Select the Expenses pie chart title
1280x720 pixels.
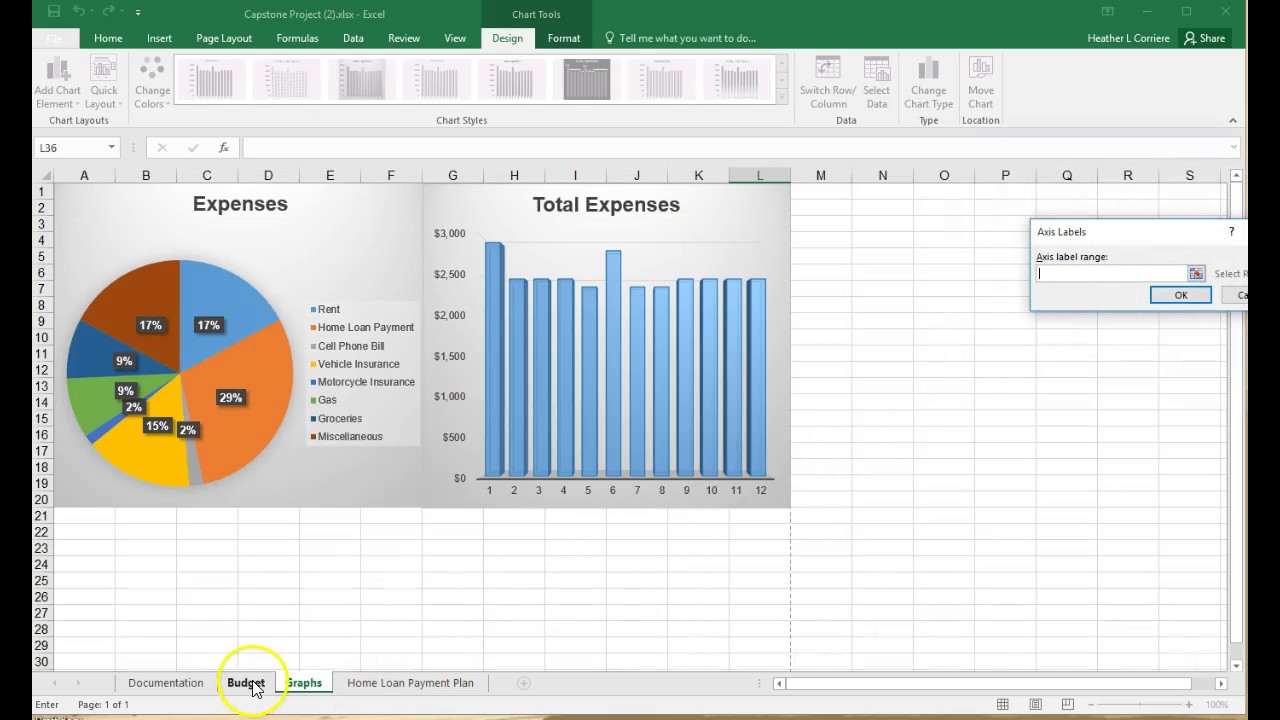pyautogui.click(x=240, y=204)
